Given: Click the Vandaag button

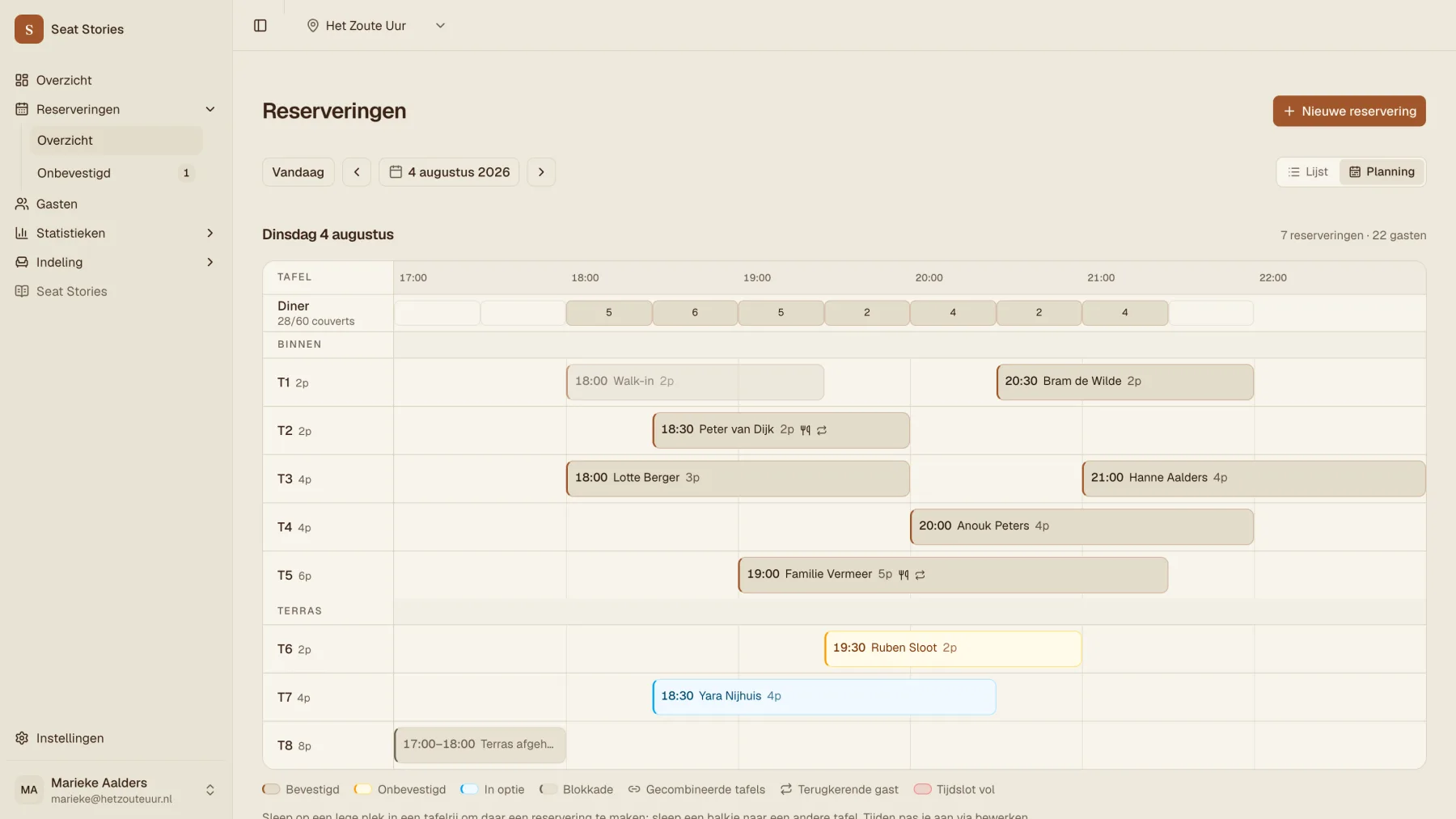Looking at the screenshot, I should point(298,172).
